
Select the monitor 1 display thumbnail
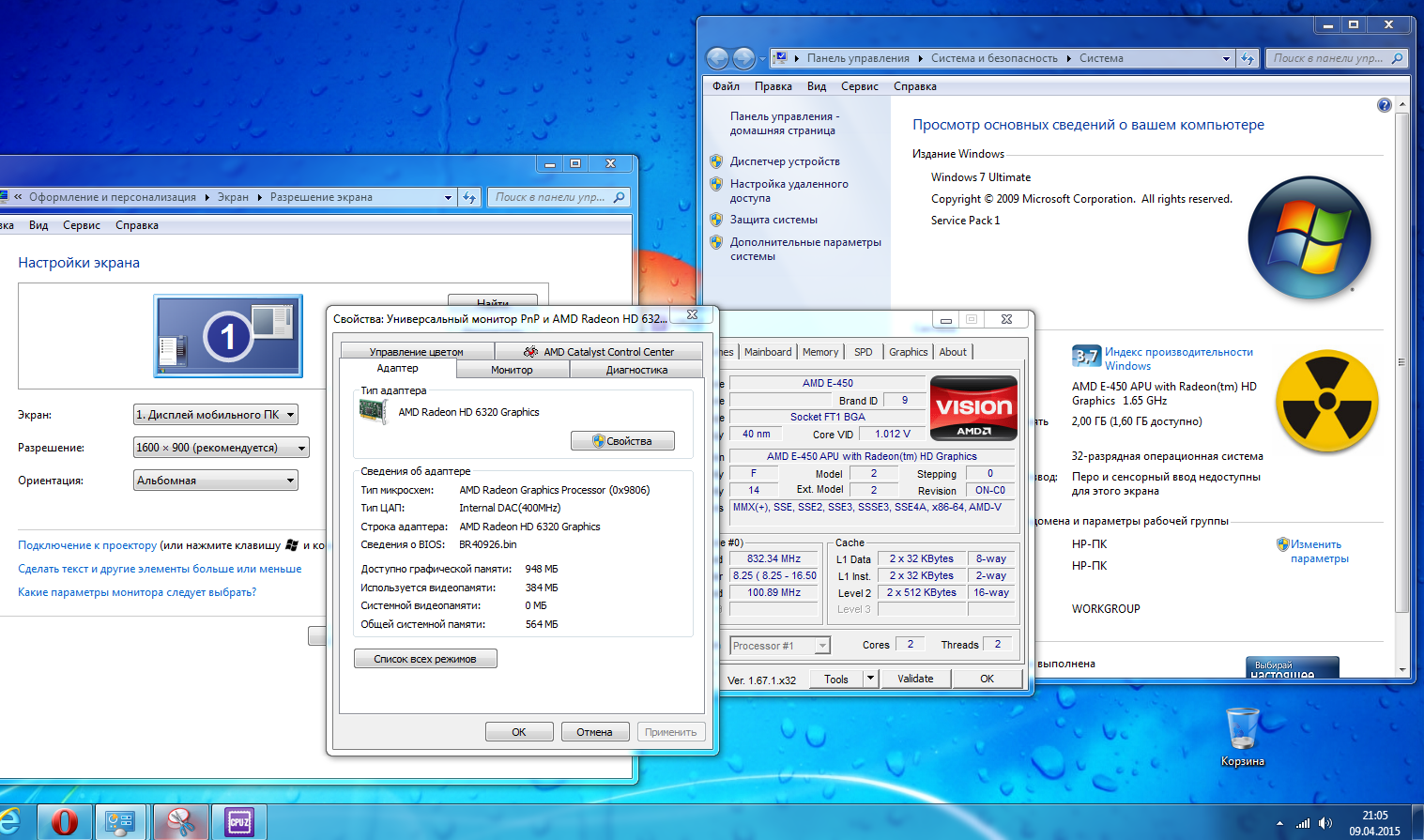(228, 335)
